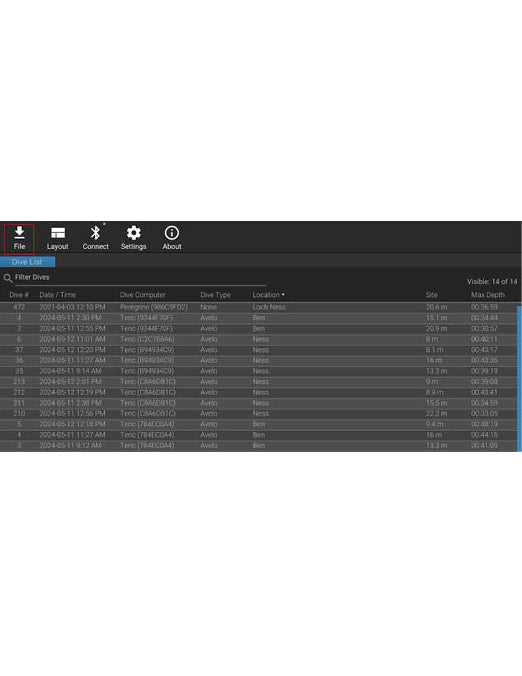Select dive number 210
Screen dimensions: 522x676
coord(19,413)
